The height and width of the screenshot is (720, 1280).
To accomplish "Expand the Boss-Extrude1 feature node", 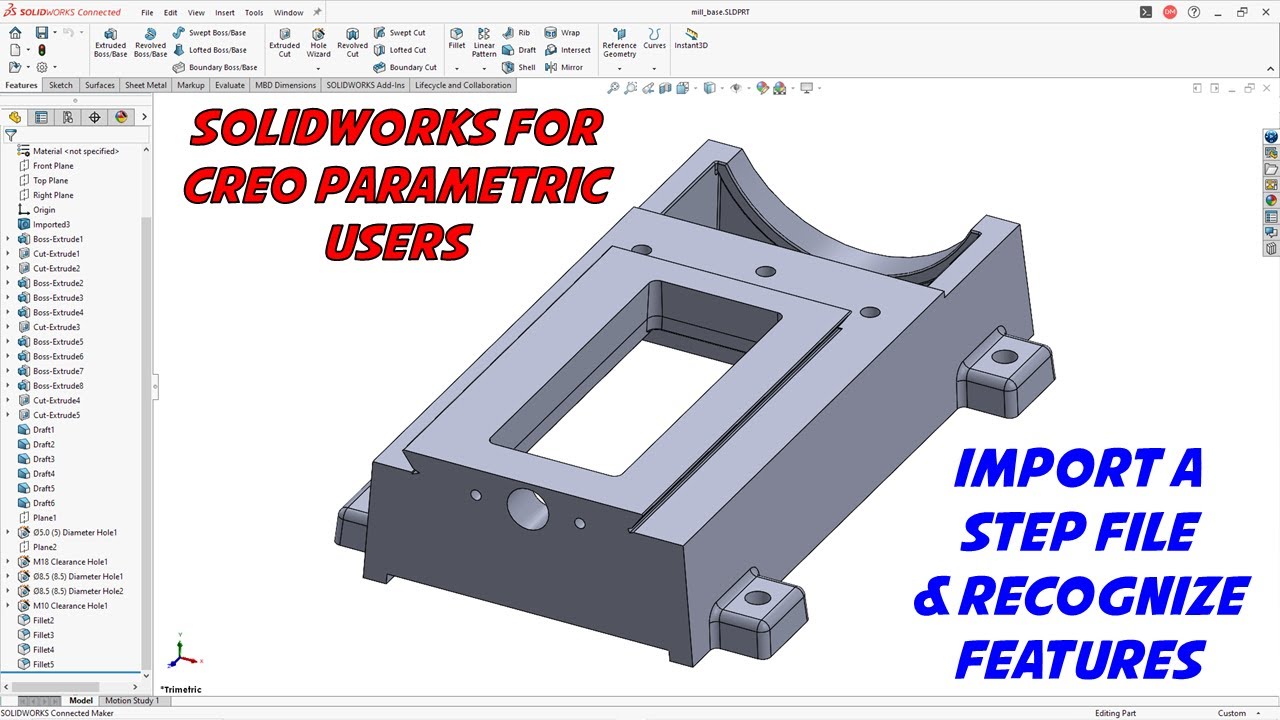I will click(8, 239).
